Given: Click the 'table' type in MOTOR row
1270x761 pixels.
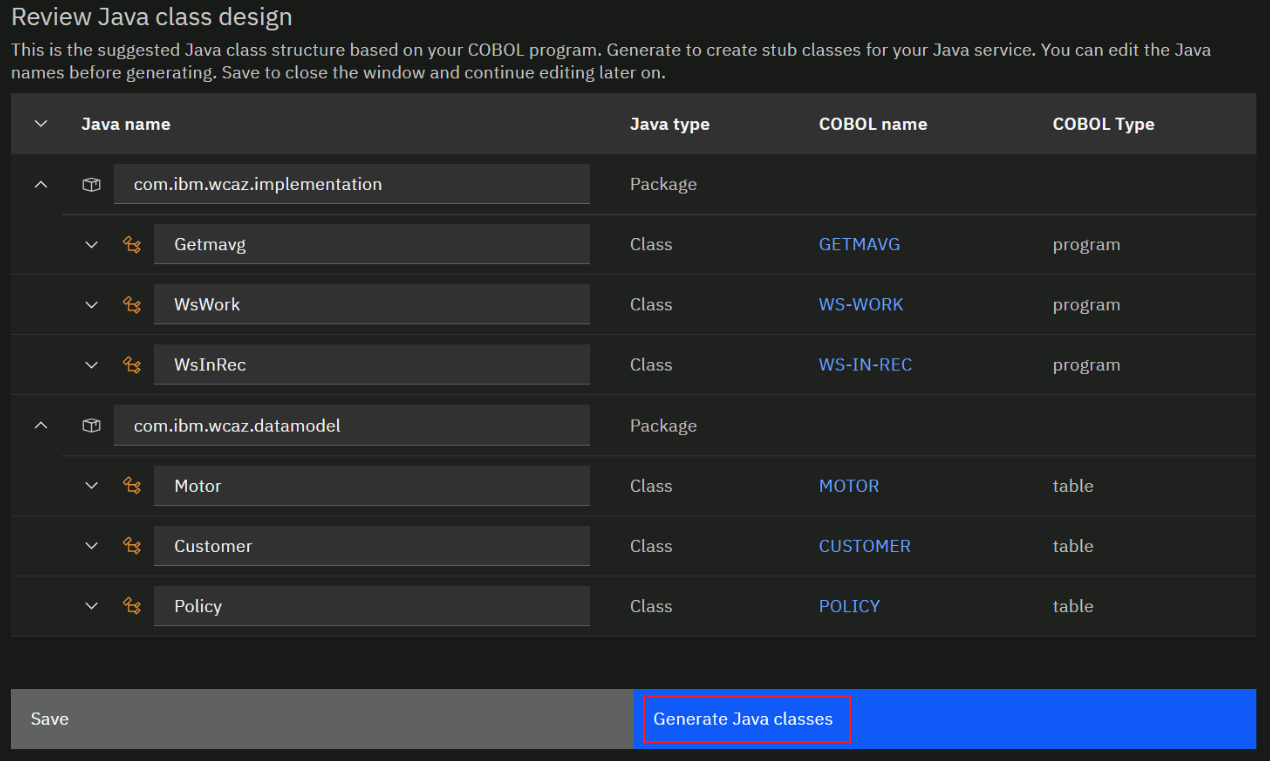Looking at the screenshot, I should 1073,486.
